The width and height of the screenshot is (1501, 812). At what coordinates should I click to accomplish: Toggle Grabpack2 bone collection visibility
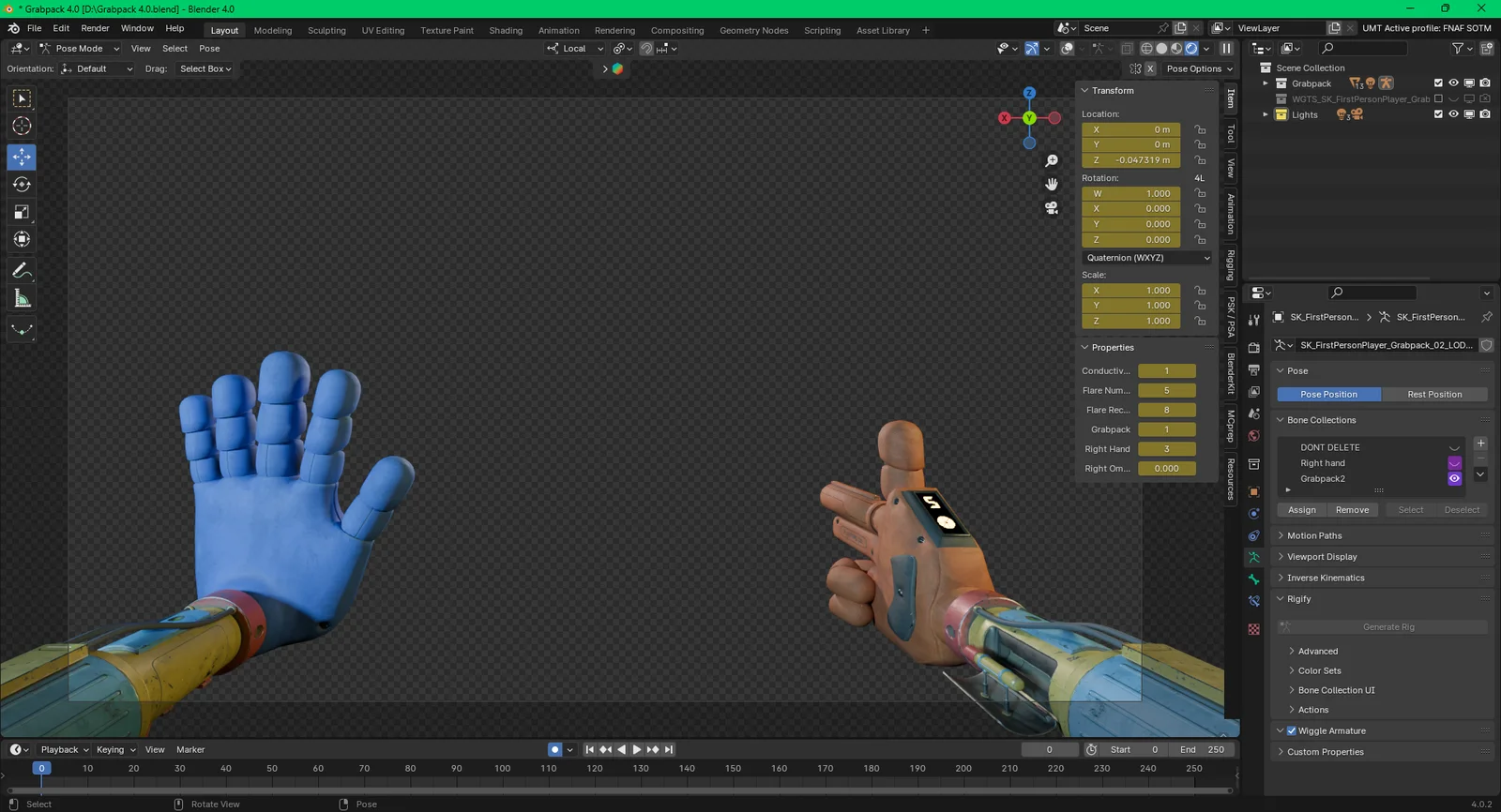[x=1455, y=479]
